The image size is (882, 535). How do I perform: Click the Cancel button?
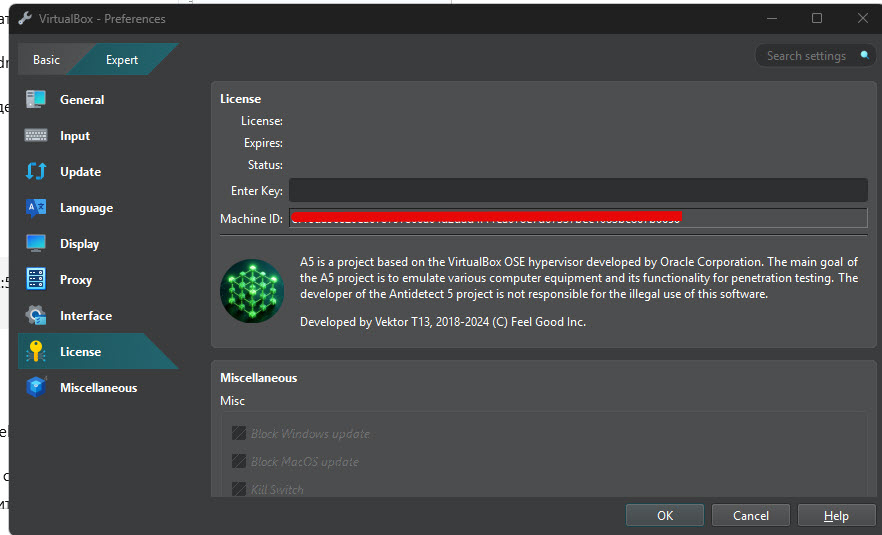750,516
